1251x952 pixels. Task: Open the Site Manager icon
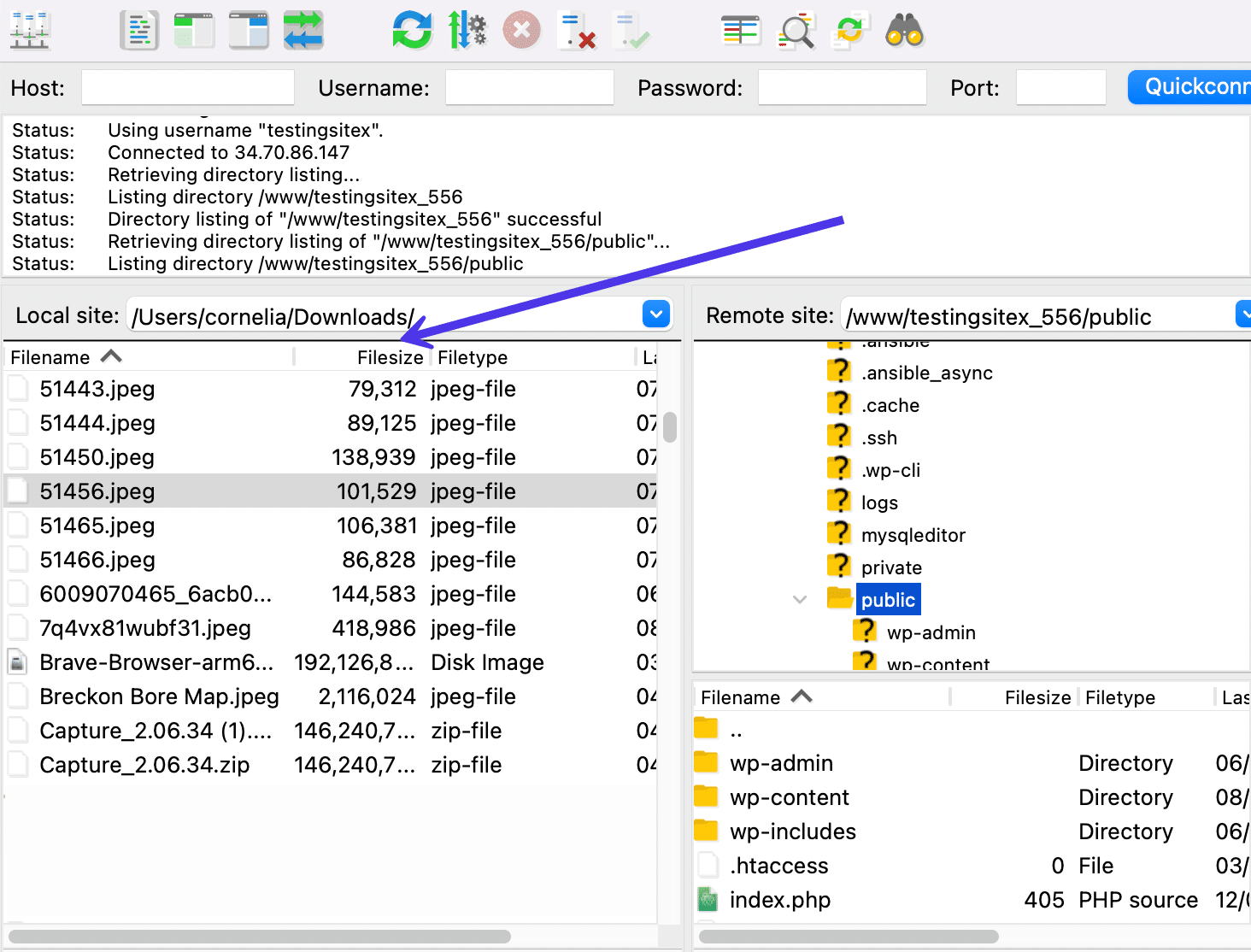click(x=30, y=31)
